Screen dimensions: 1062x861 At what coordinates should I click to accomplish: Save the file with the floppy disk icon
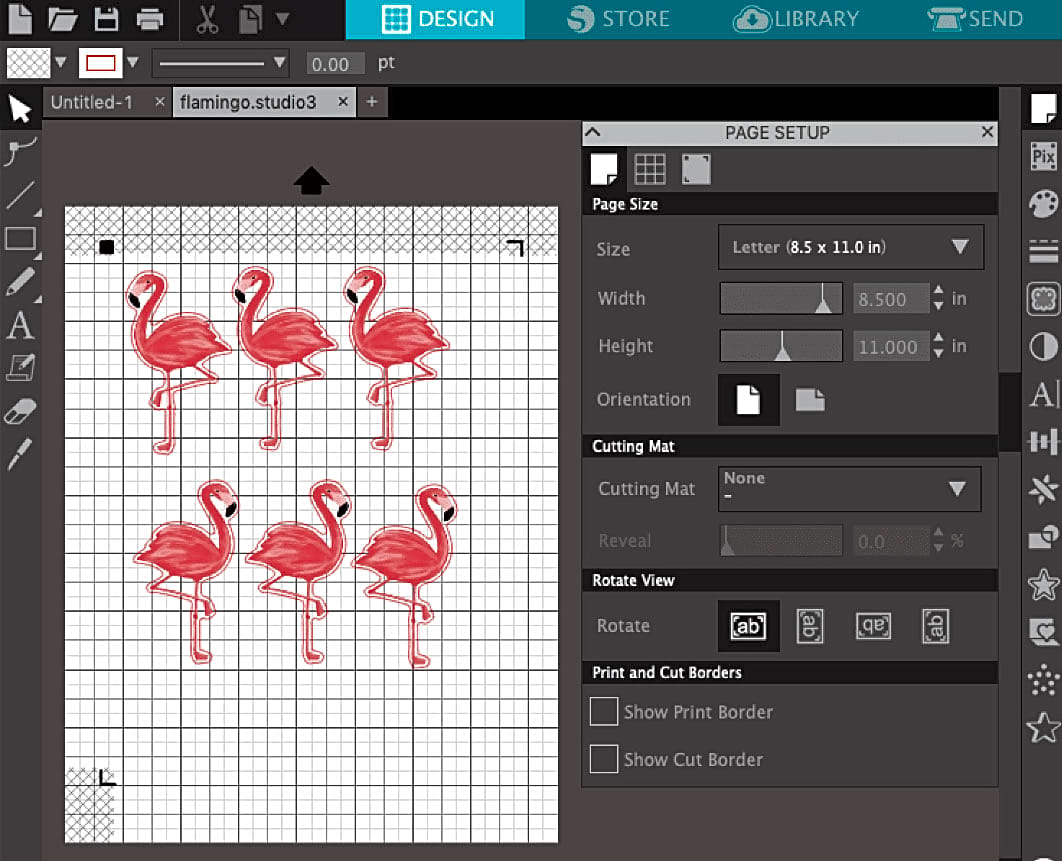[106, 19]
